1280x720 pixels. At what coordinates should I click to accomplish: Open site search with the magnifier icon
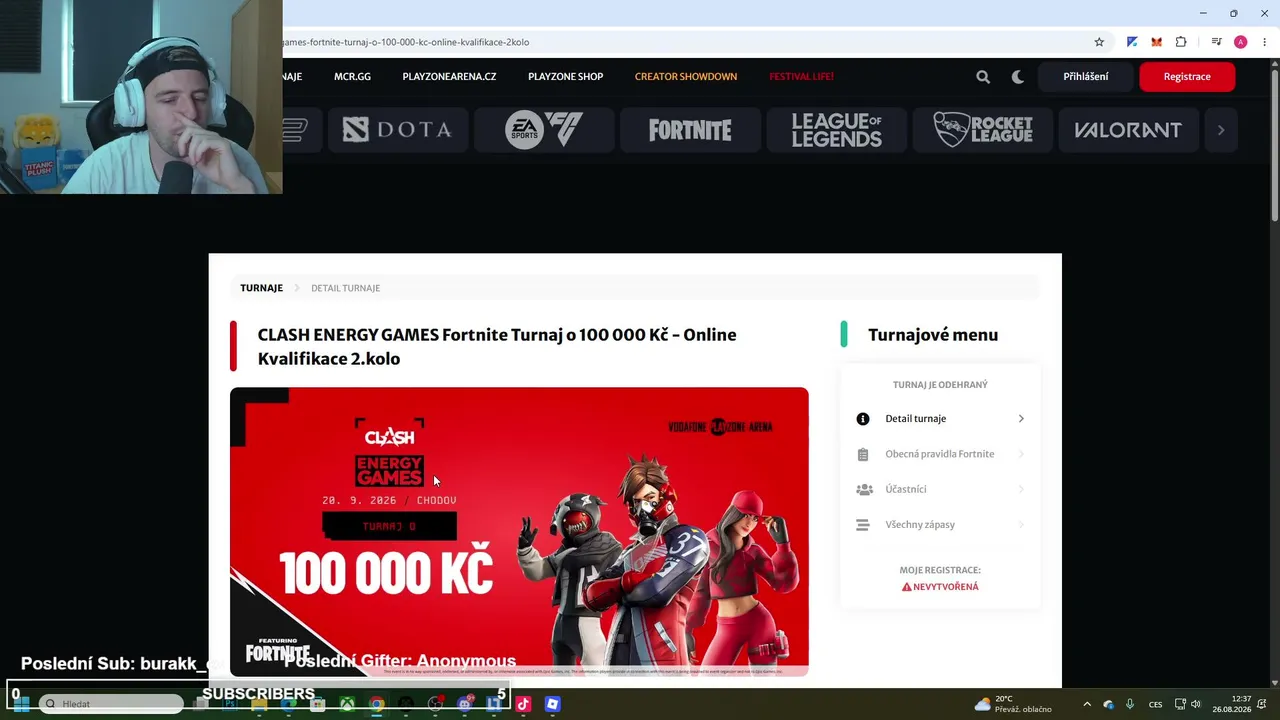983,77
